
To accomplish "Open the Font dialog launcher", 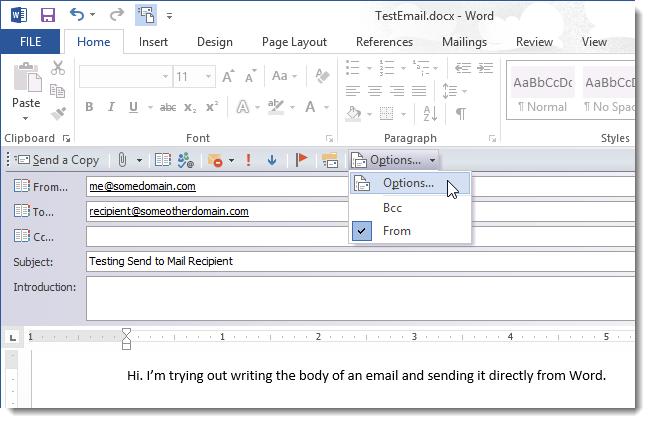I will point(330,139).
